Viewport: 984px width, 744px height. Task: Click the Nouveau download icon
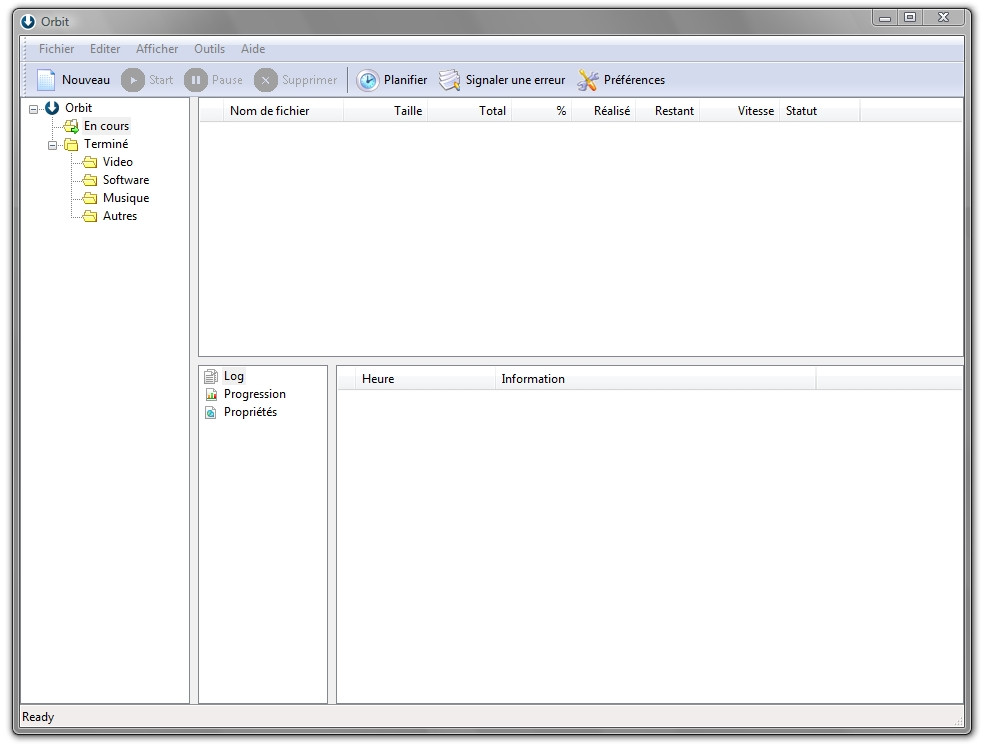44,79
